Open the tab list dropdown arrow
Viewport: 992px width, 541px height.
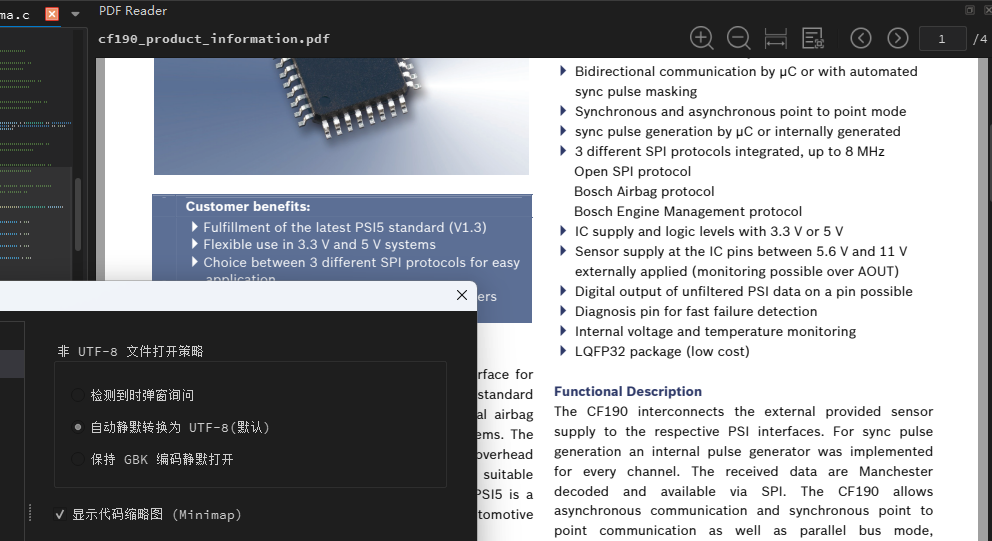pyautogui.click(x=75, y=14)
